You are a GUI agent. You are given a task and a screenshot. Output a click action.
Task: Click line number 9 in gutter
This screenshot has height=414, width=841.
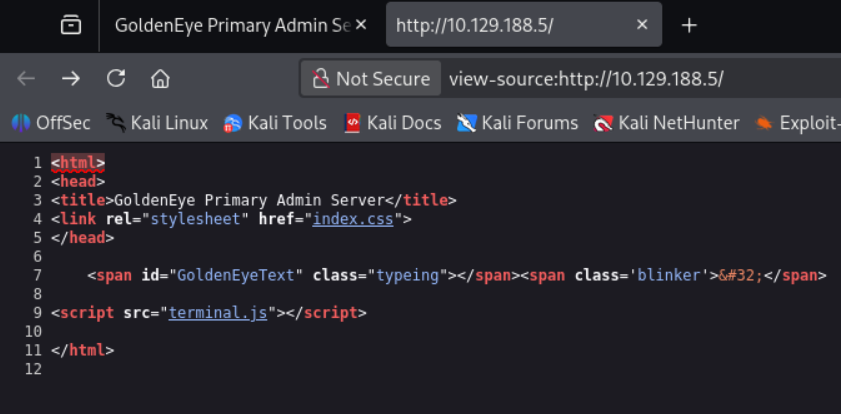click(x=37, y=313)
